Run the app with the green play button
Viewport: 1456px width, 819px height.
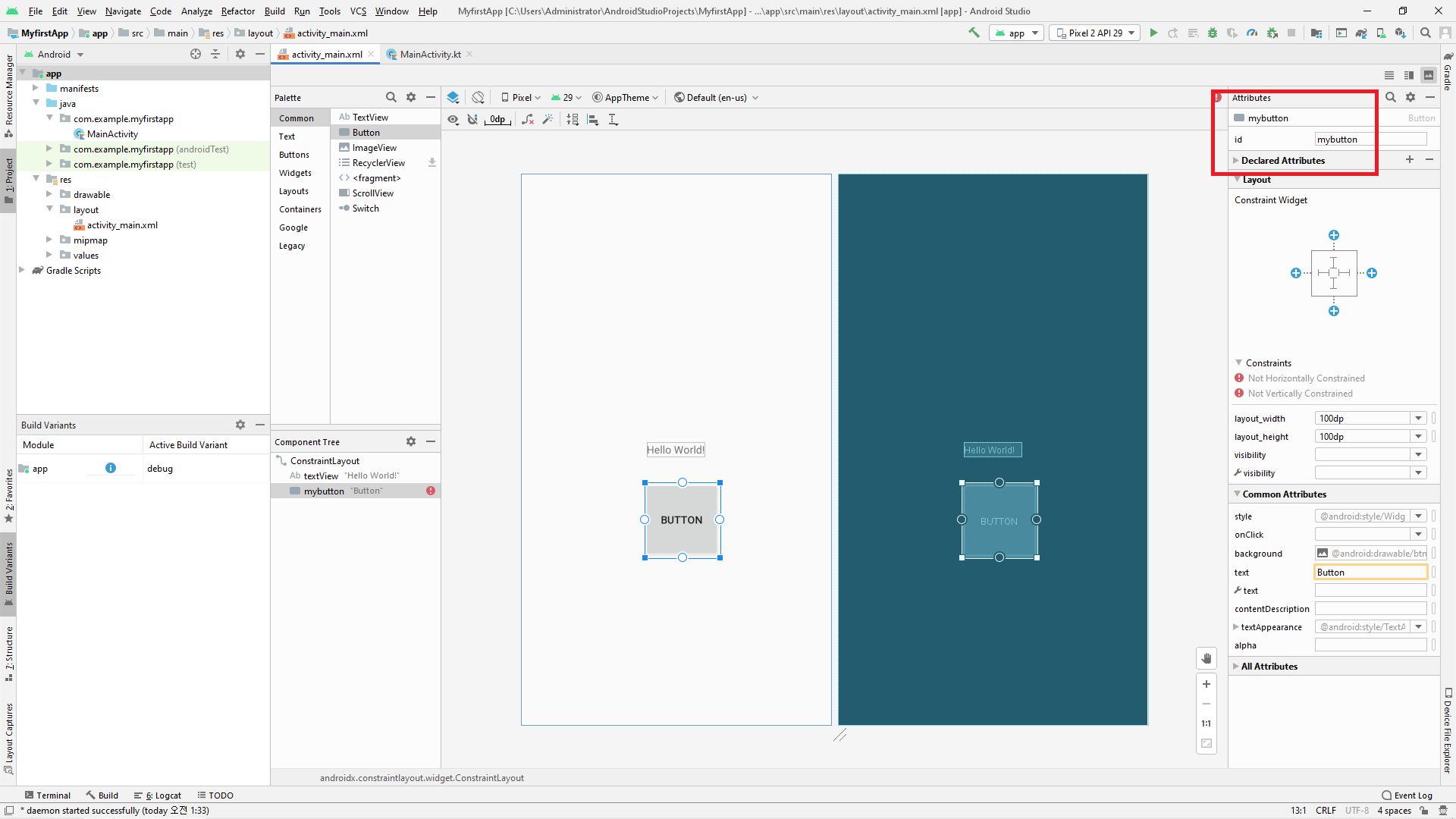click(x=1153, y=33)
